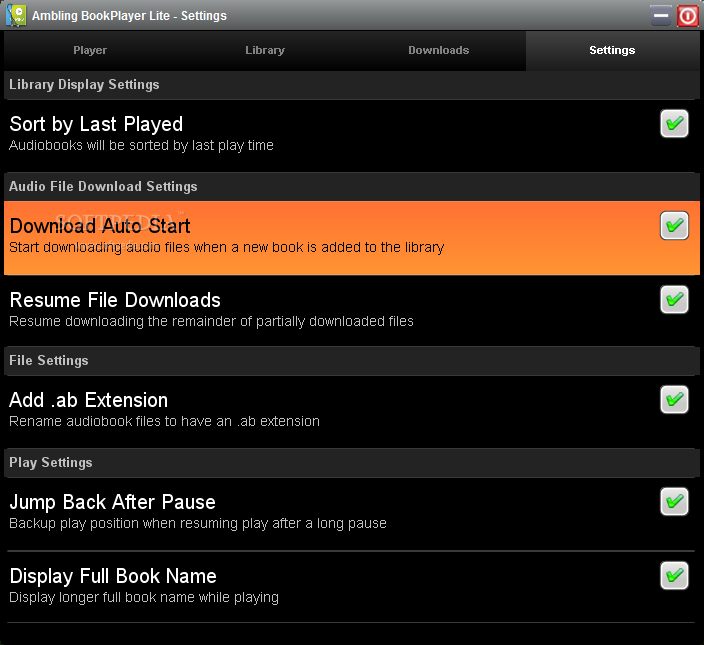Close the app with the red power button
The height and width of the screenshot is (645, 704).
pyautogui.click(x=687, y=16)
